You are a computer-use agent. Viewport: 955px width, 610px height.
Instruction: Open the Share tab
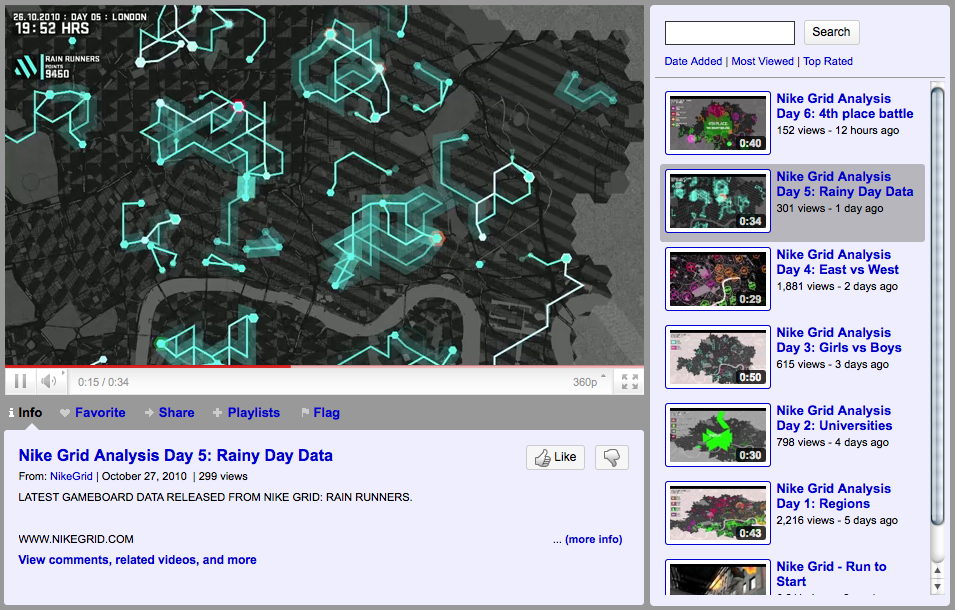click(x=169, y=412)
